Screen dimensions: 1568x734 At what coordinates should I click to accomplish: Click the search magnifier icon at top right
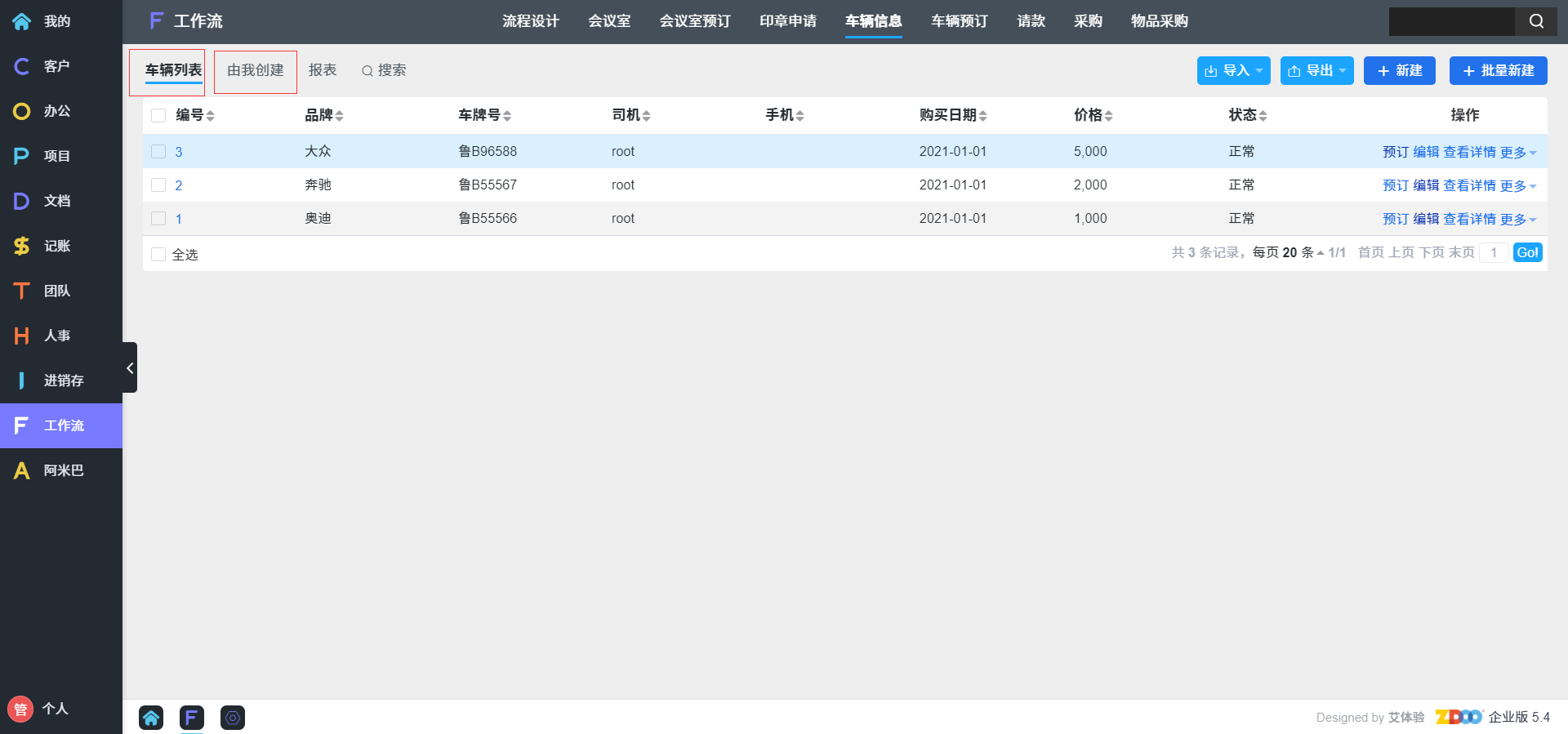coord(1536,21)
